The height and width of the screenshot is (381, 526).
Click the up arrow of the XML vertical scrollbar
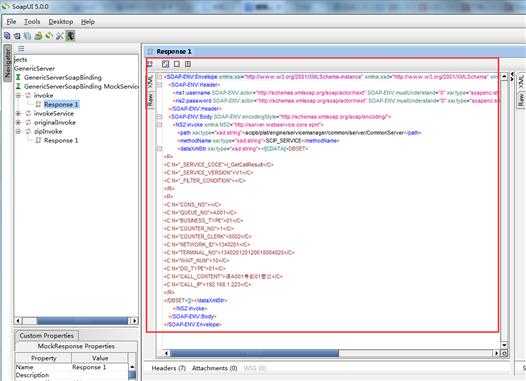coord(505,77)
